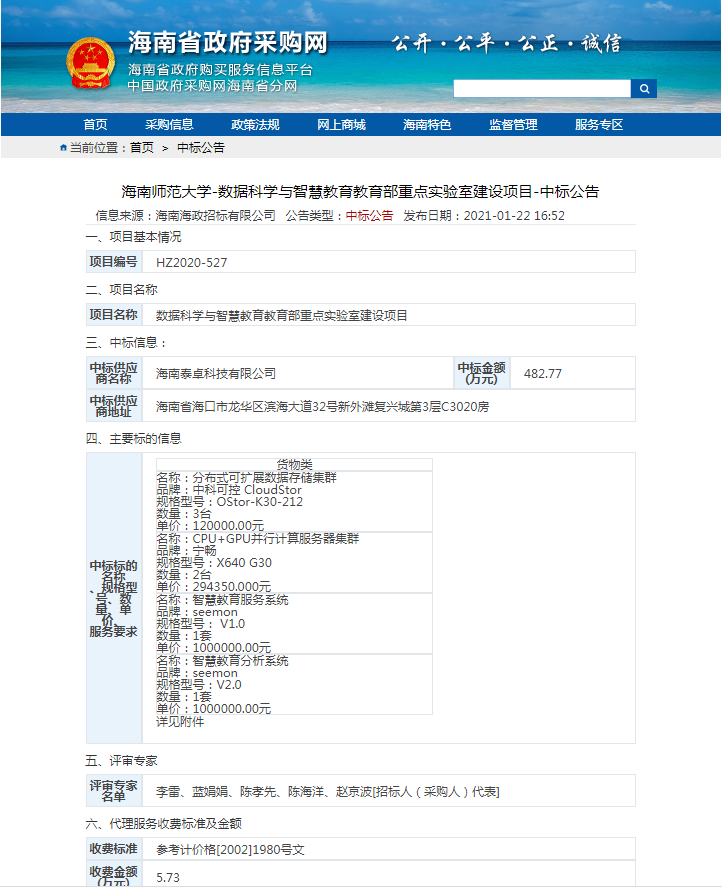Viewport: 722px width, 887px height.
Task: Select 智慧教育服务系统 item name
Action: tap(240, 600)
